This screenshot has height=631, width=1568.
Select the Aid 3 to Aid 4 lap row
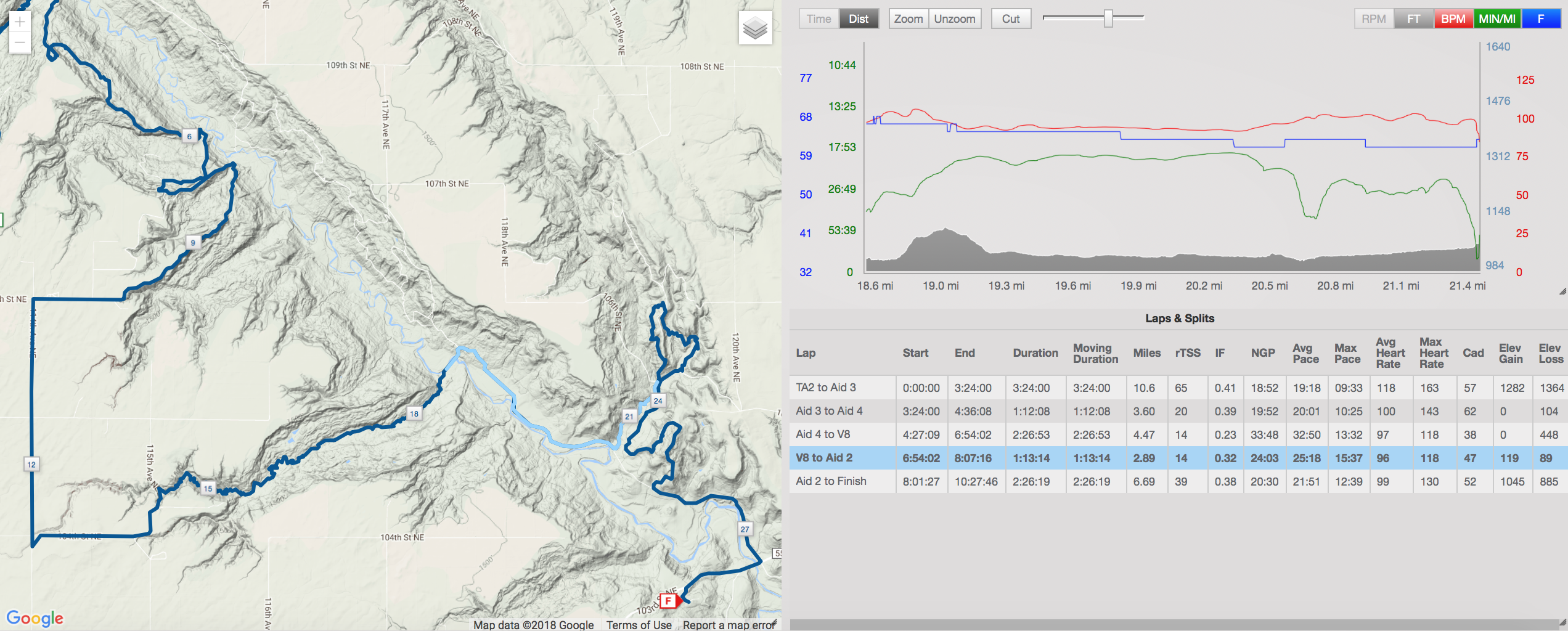[x=1178, y=411]
